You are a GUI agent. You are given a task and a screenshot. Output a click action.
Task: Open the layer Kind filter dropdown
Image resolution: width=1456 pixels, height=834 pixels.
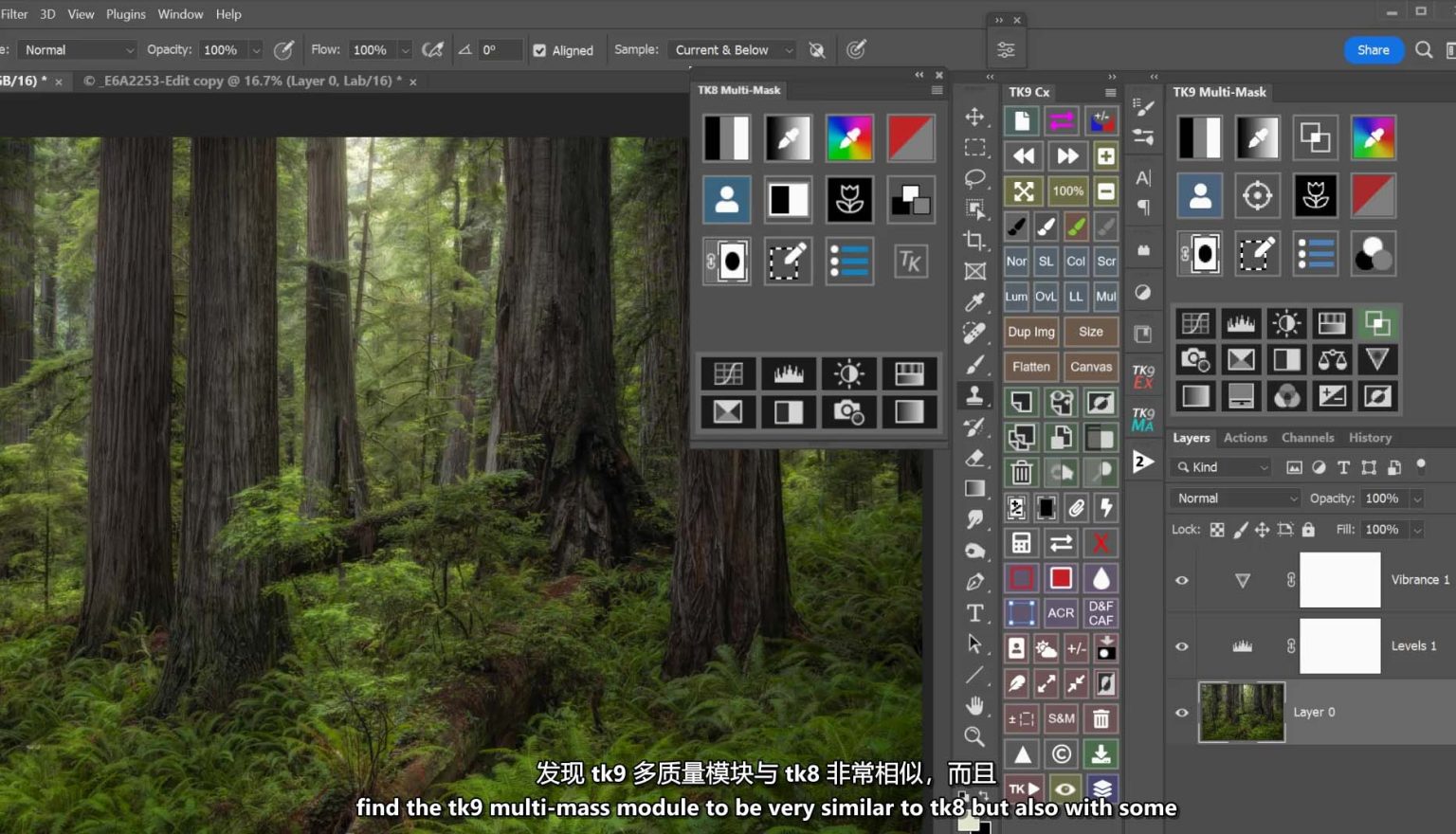1223,467
